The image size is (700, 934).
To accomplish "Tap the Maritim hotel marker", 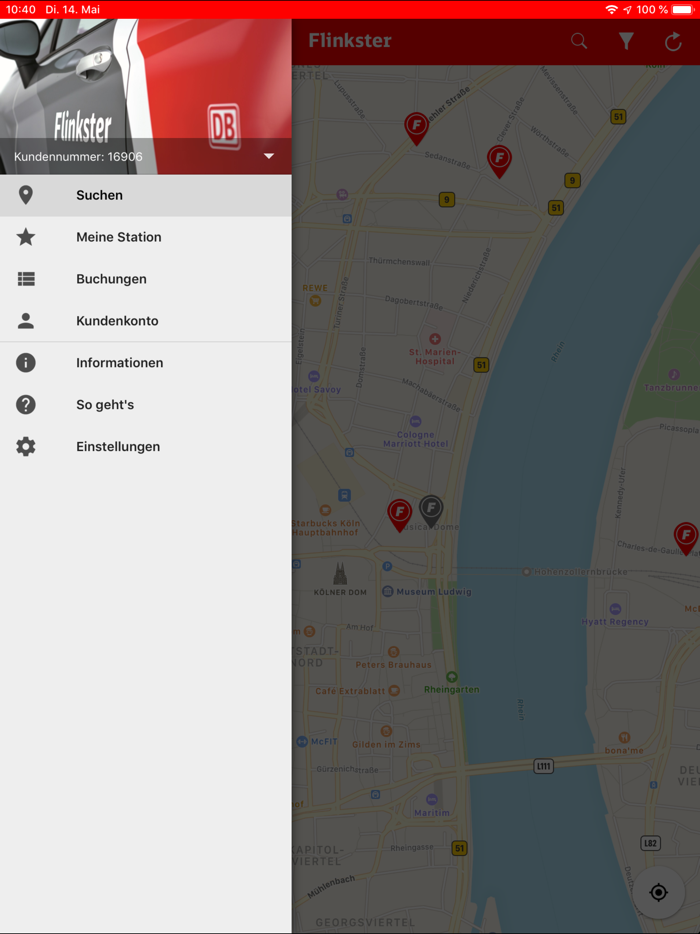I will coord(432,799).
